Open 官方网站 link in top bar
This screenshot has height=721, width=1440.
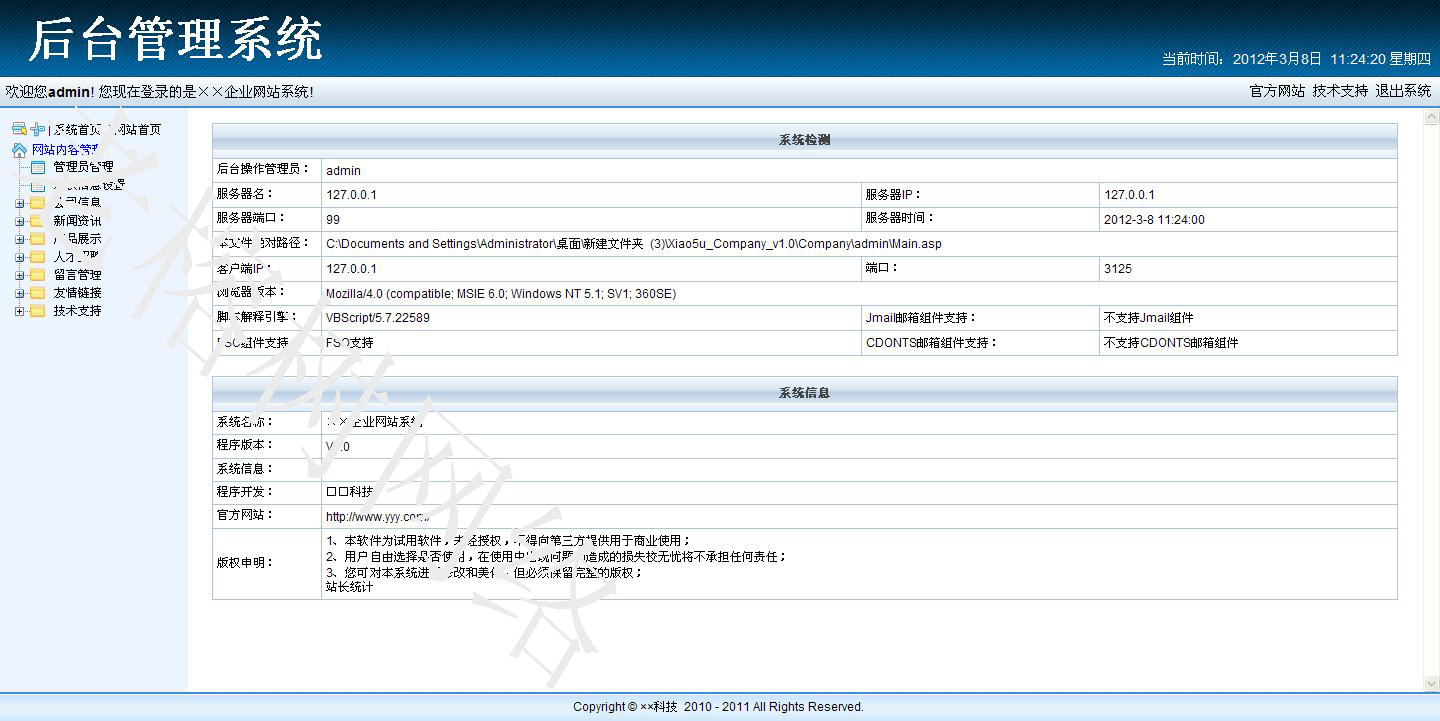(x=1277, y=91)
